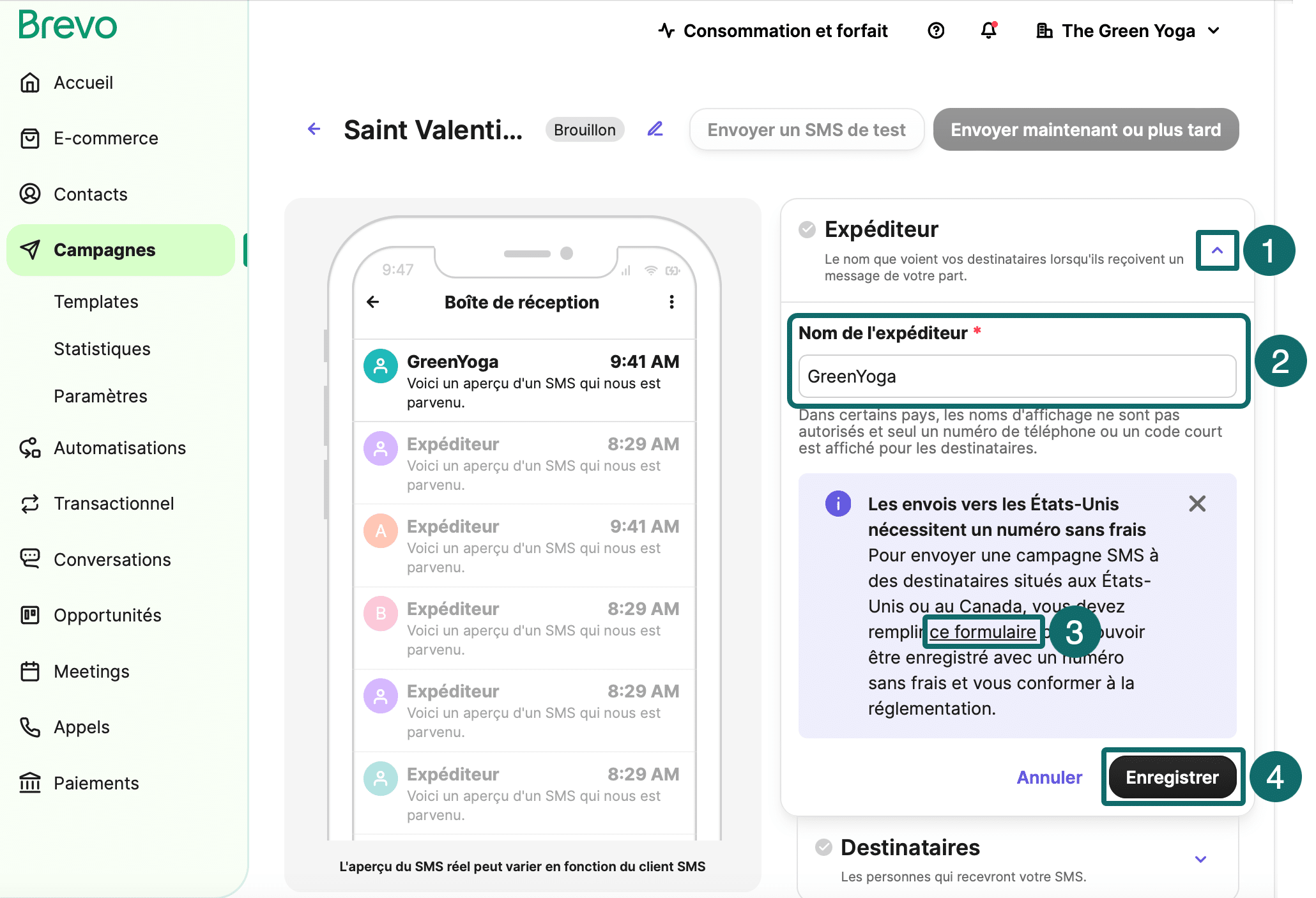Viewport: 1316px width, 898px height.
Task: Open the Accueil home icon
Action: [30, 82]
